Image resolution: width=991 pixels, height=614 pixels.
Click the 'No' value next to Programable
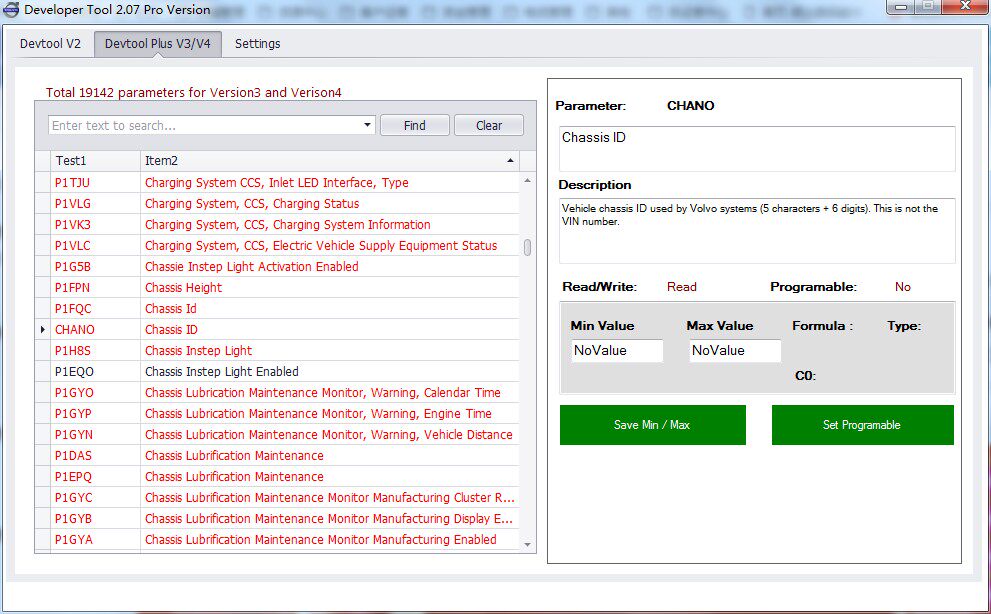903,287
